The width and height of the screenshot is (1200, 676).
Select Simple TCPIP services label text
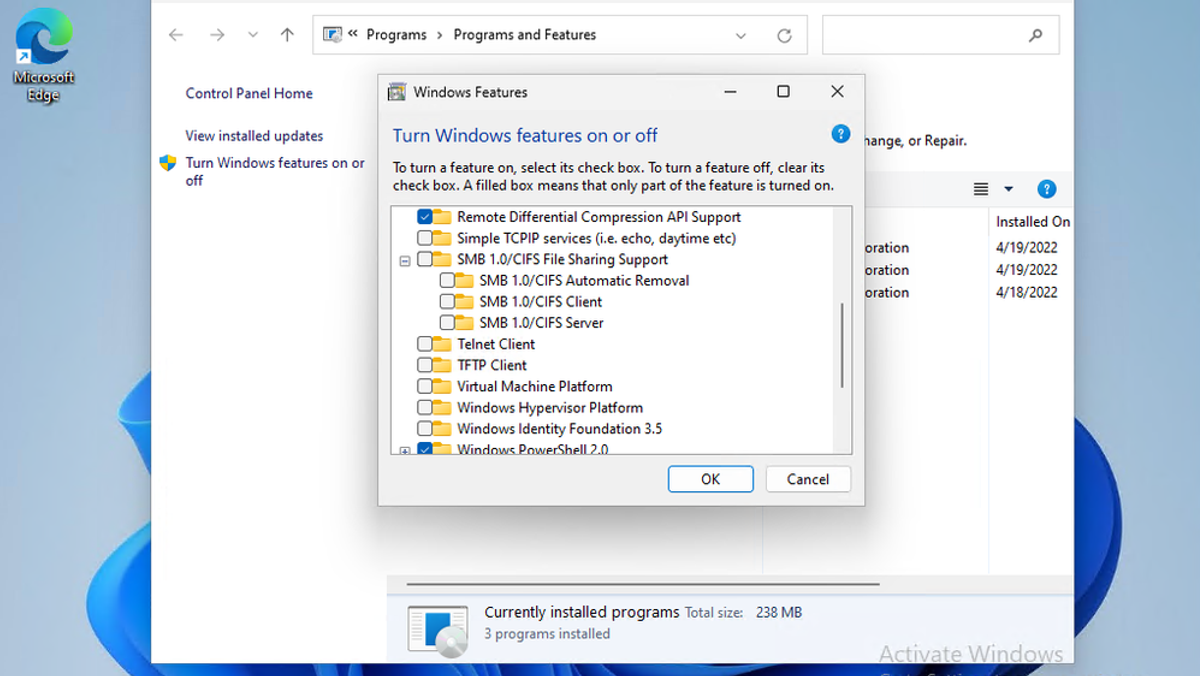tap(596, 238)
